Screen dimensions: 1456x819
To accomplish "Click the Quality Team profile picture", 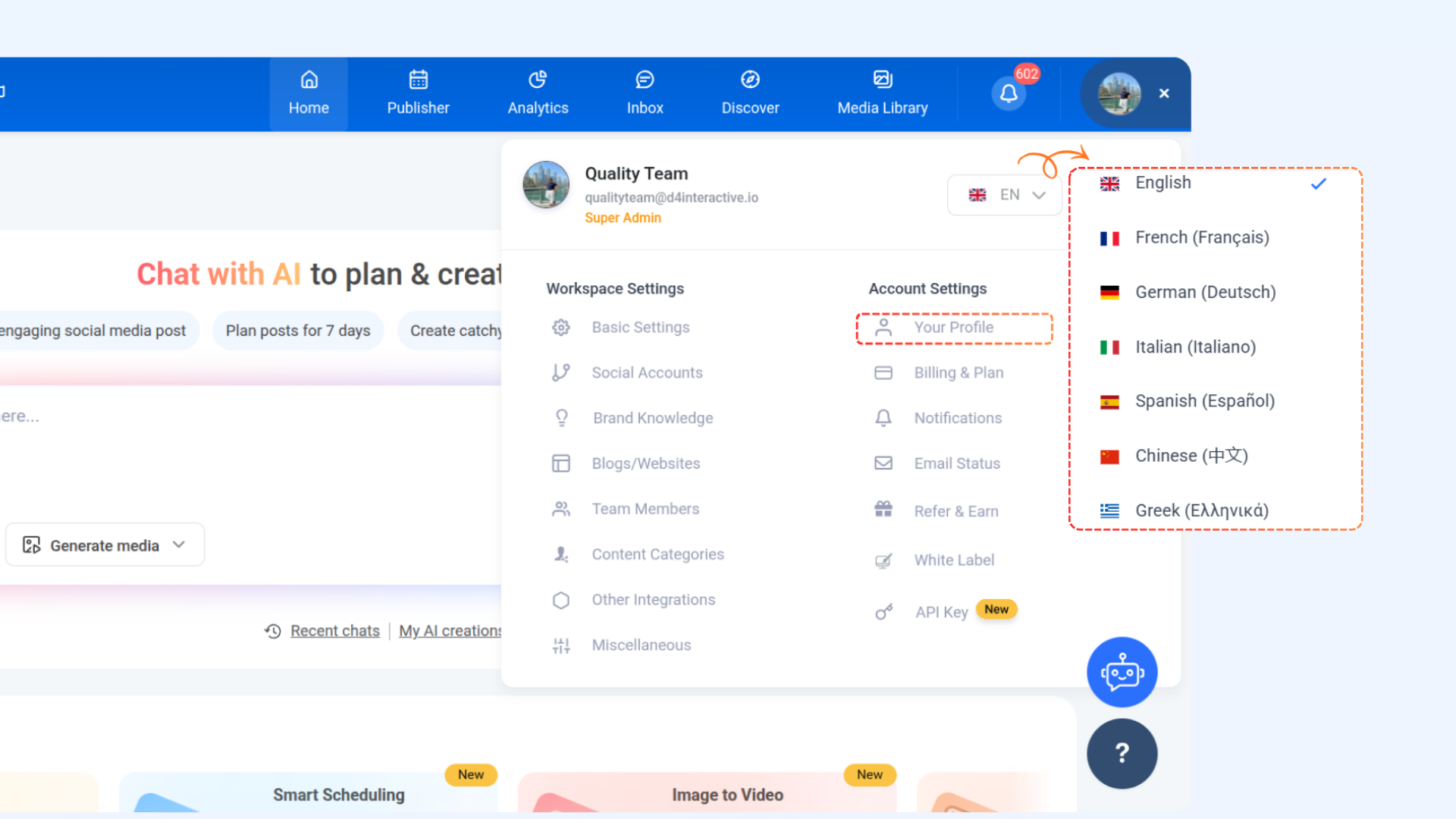I will coord(546,184).
